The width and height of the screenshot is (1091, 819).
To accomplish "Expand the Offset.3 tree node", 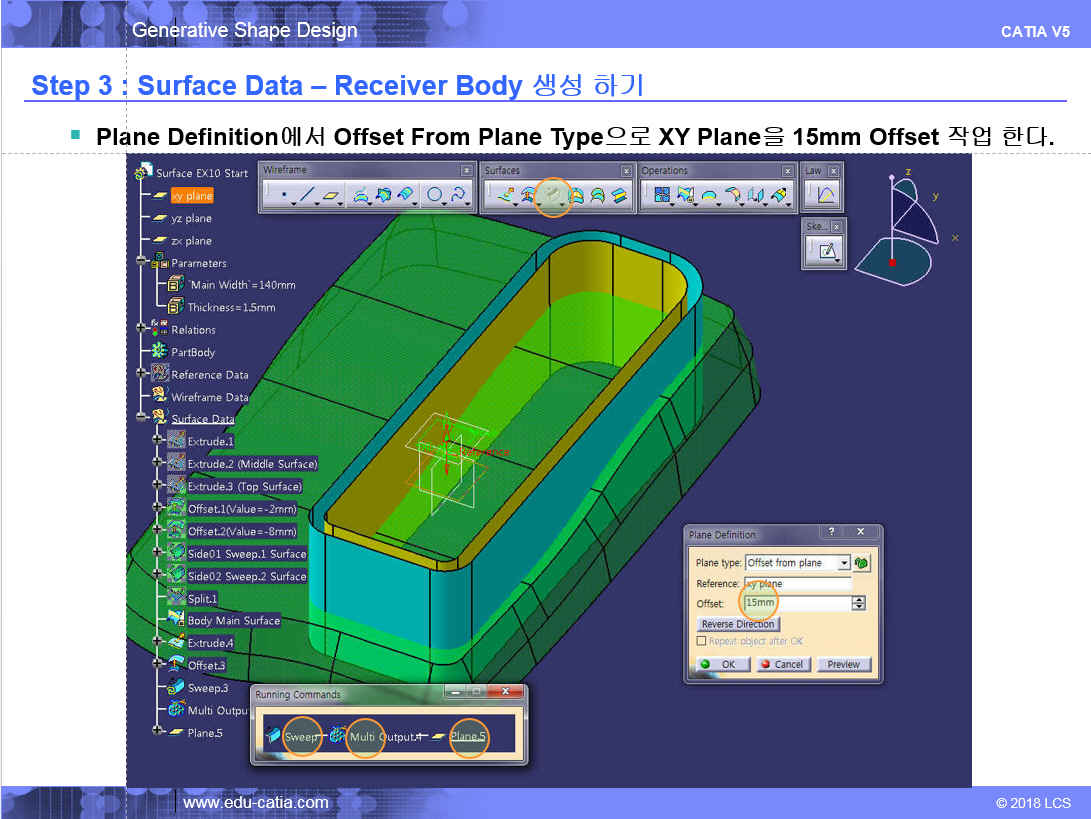I will (157, 665).
